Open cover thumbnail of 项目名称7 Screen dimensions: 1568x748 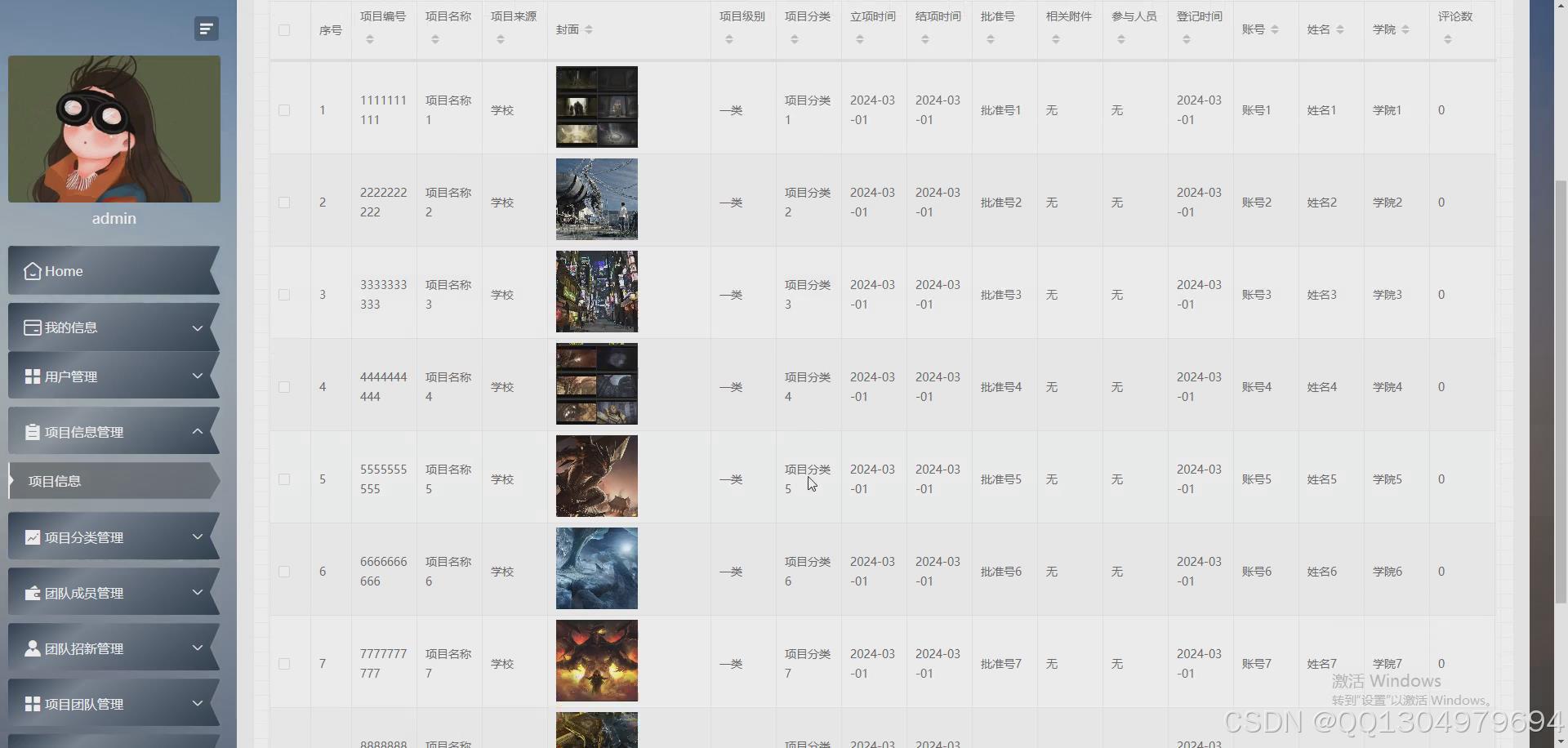coord(597,661)
